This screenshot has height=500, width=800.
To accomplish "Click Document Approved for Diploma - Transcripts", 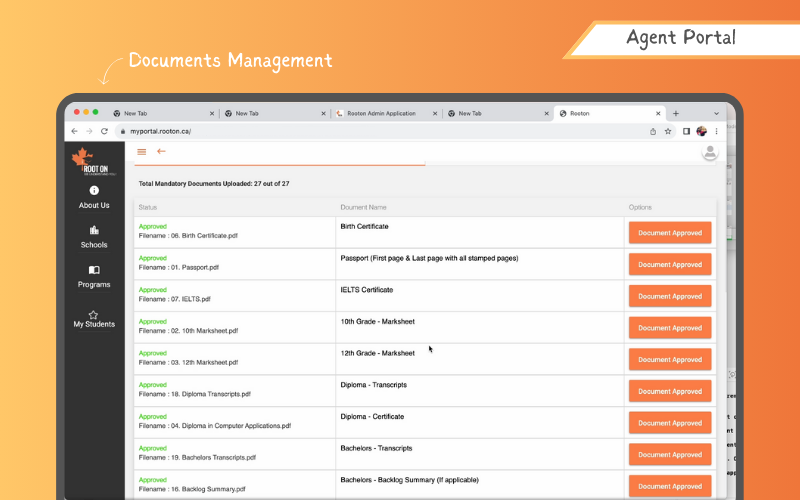I will click(x=670, y=391).
